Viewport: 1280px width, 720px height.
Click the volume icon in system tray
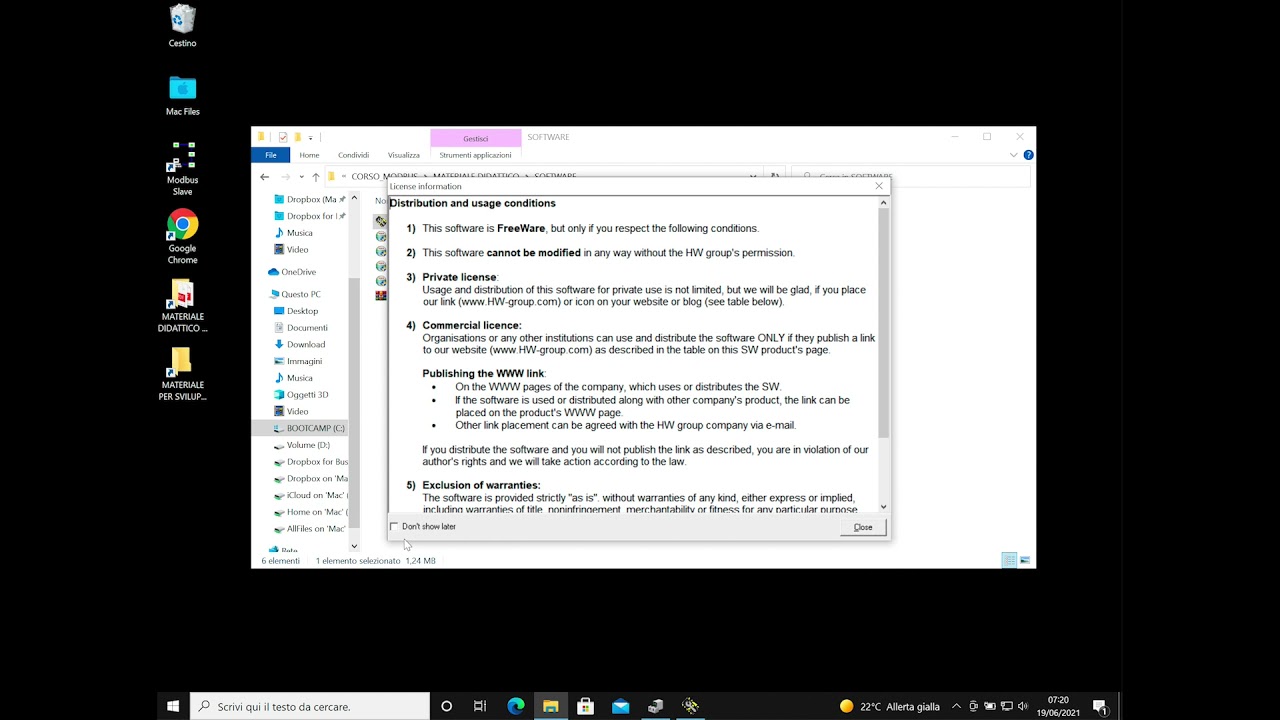(x=1022, y=706)
